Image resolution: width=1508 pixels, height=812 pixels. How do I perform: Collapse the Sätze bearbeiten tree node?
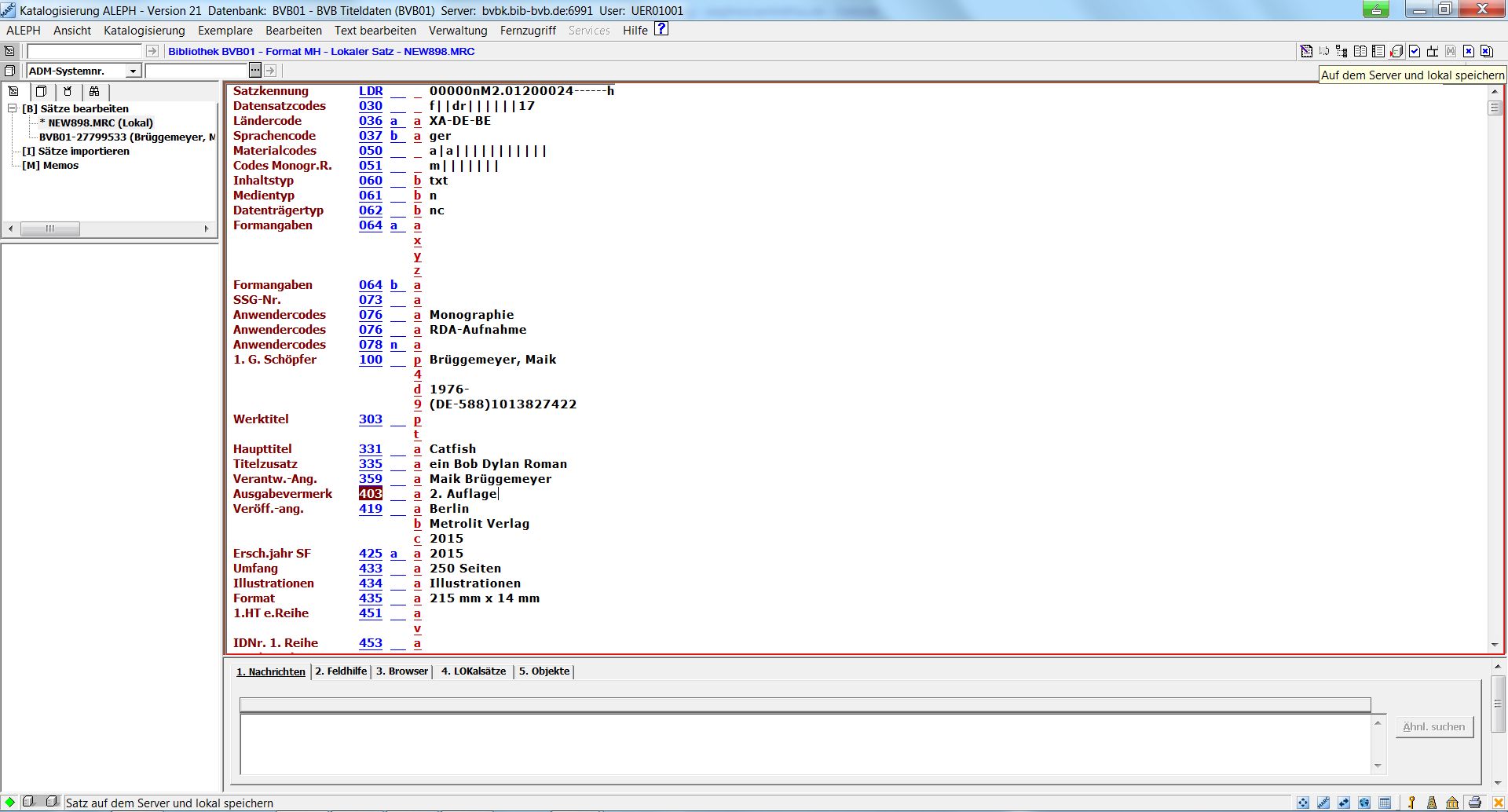point(13,108)
